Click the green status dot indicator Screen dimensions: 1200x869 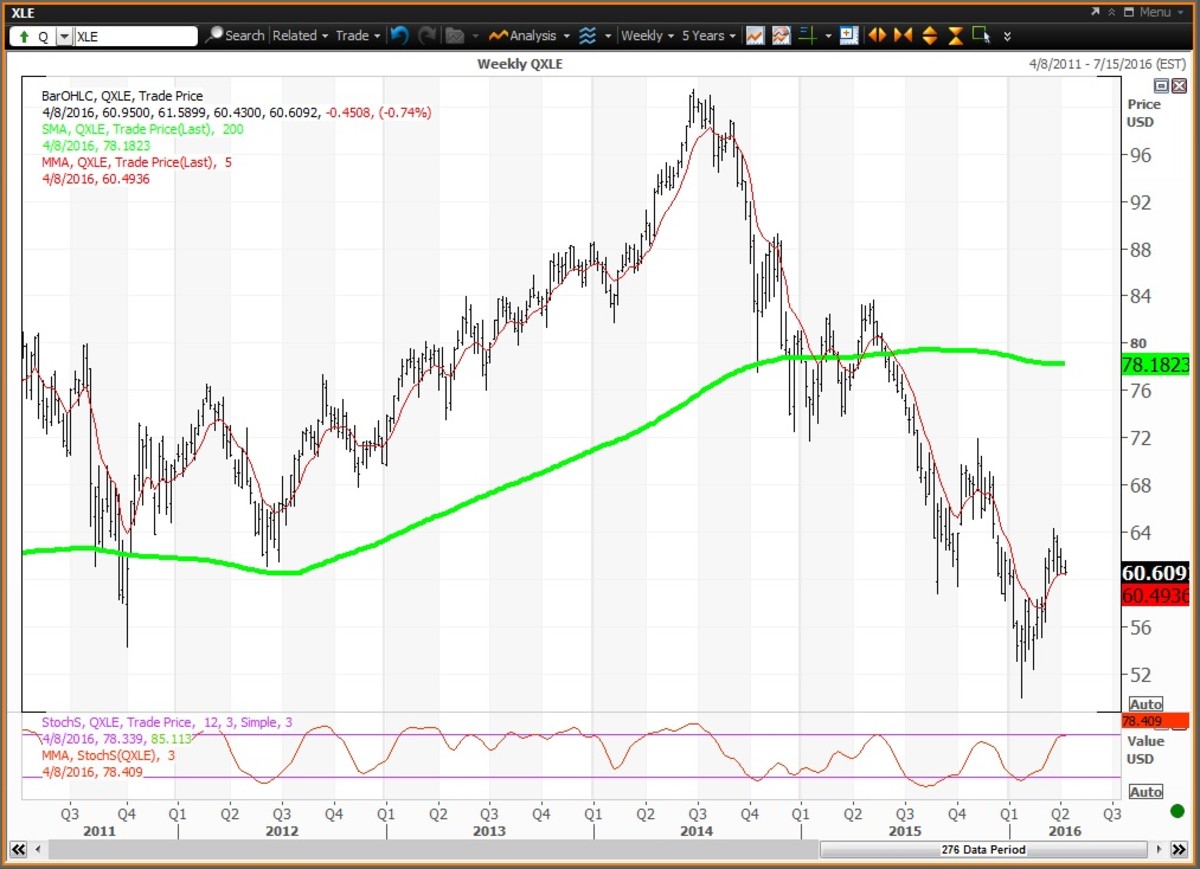point(1176,811)
